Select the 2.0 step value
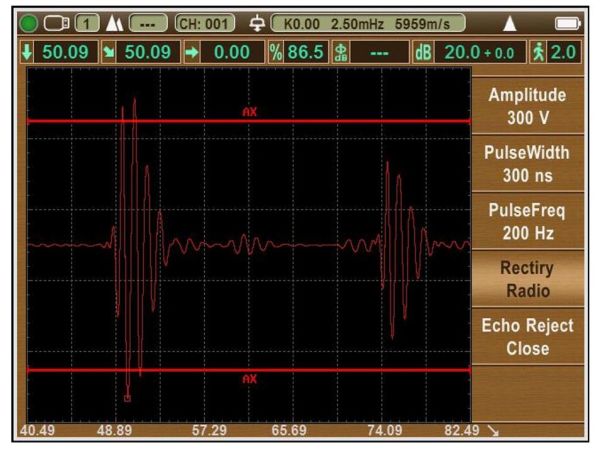This screenshot has width=600, height=450. coord(563,52)
